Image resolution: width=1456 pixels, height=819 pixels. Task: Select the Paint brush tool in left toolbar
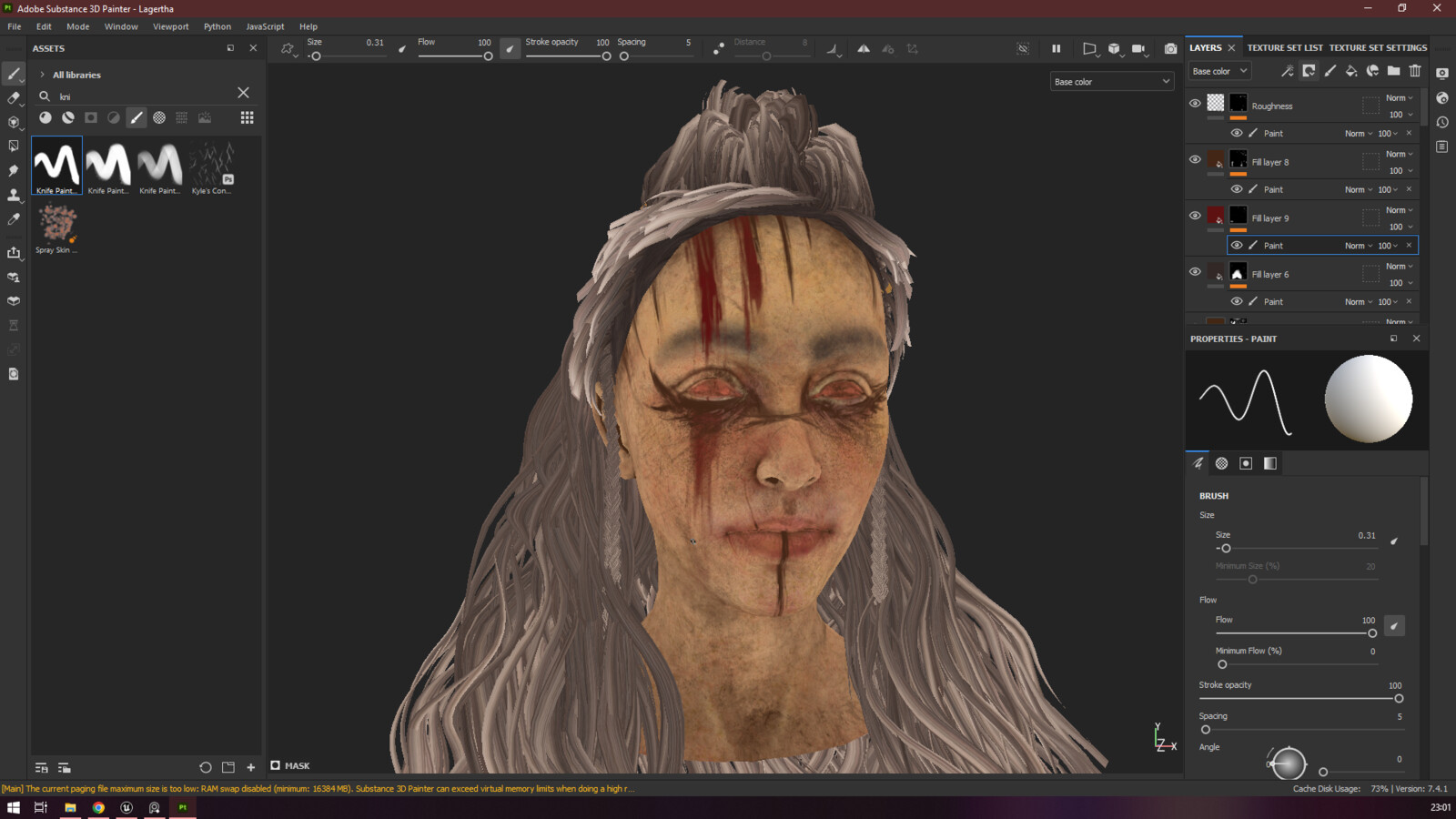(x=14, y=74)
